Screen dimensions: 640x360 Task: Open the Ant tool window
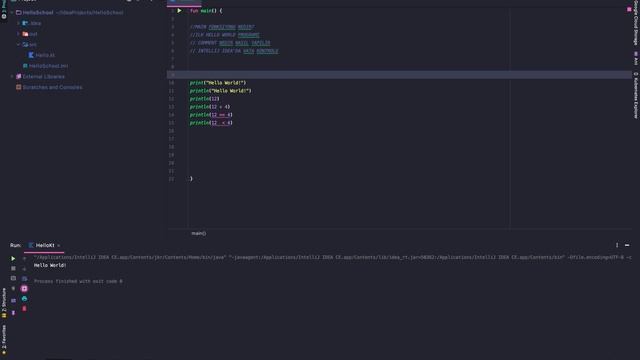tap(636, 58)
